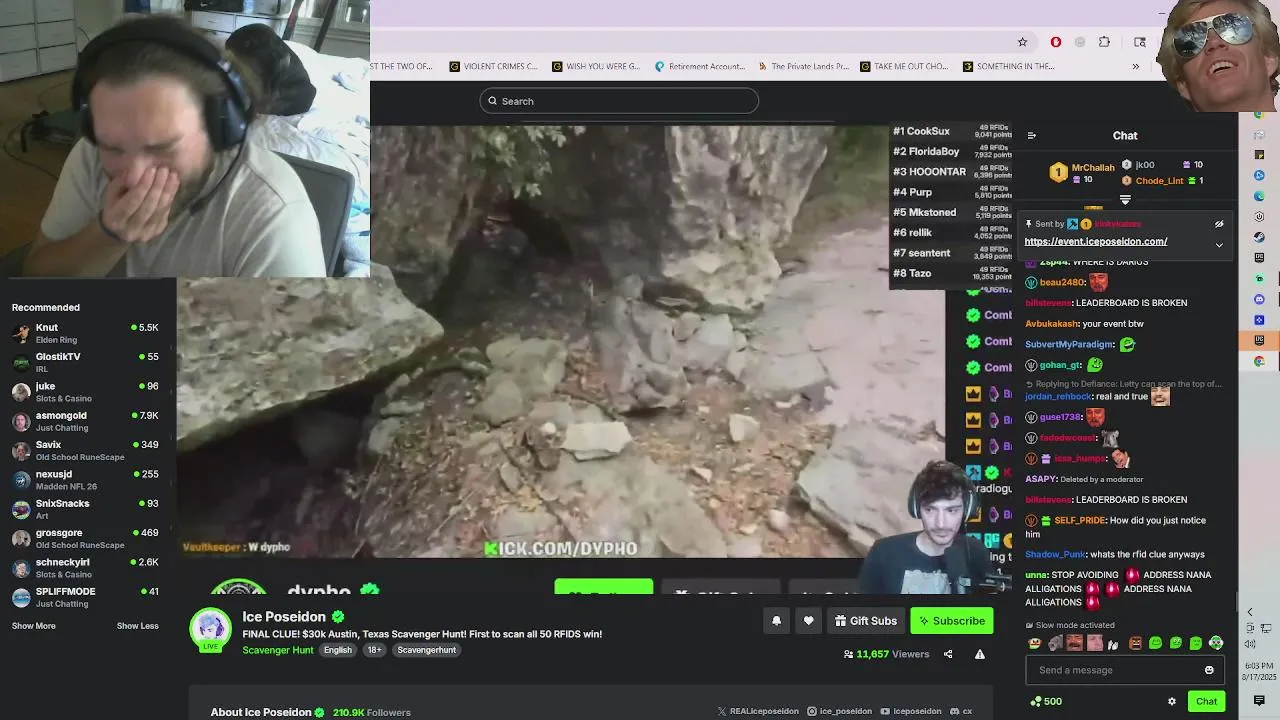
Task: Open The Private Lands bookmark
Action: [x=803, y=67]
